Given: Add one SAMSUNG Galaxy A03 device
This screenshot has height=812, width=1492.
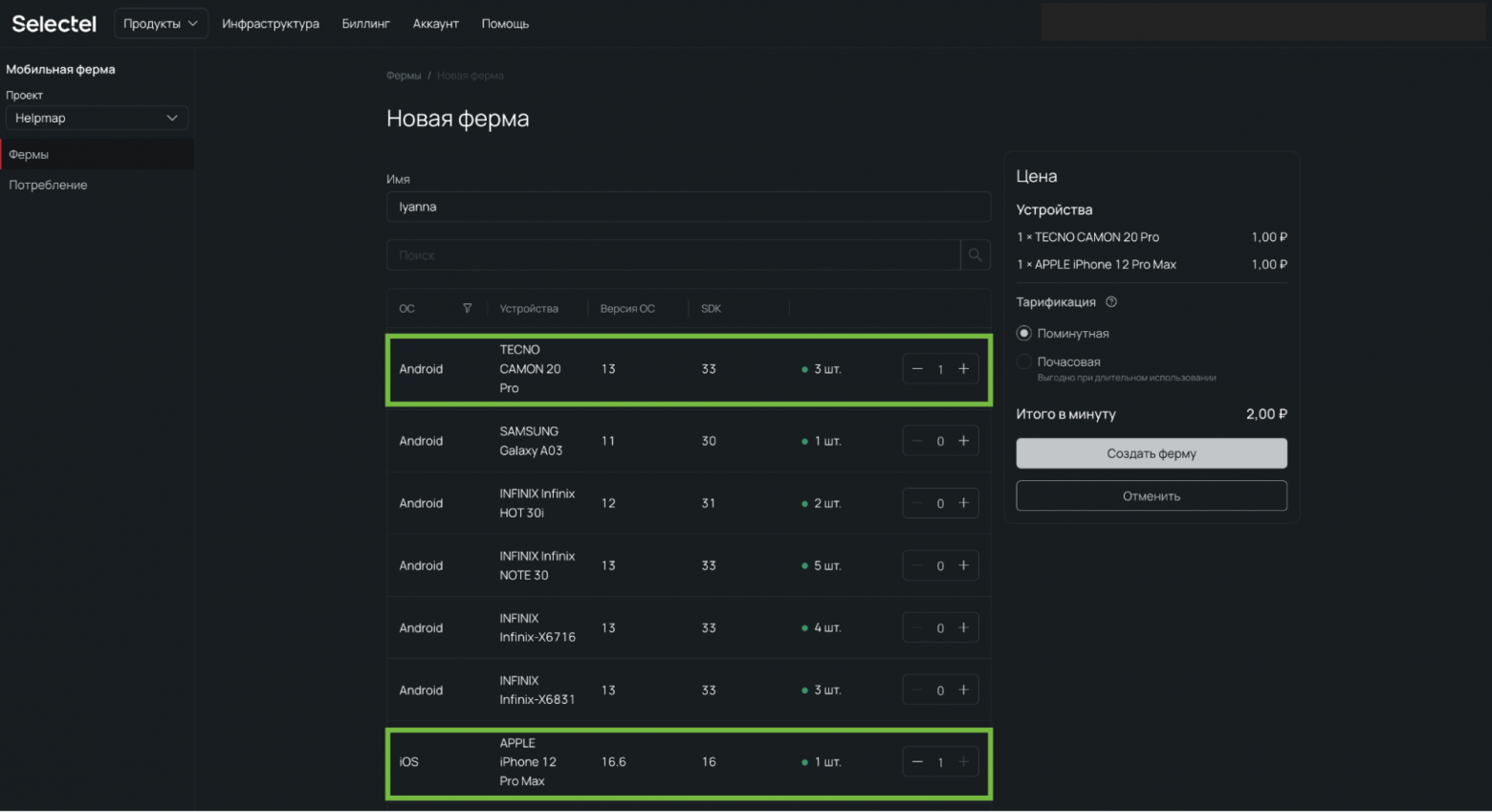Looking at the screenshot, I should click(x=963, y=441).
